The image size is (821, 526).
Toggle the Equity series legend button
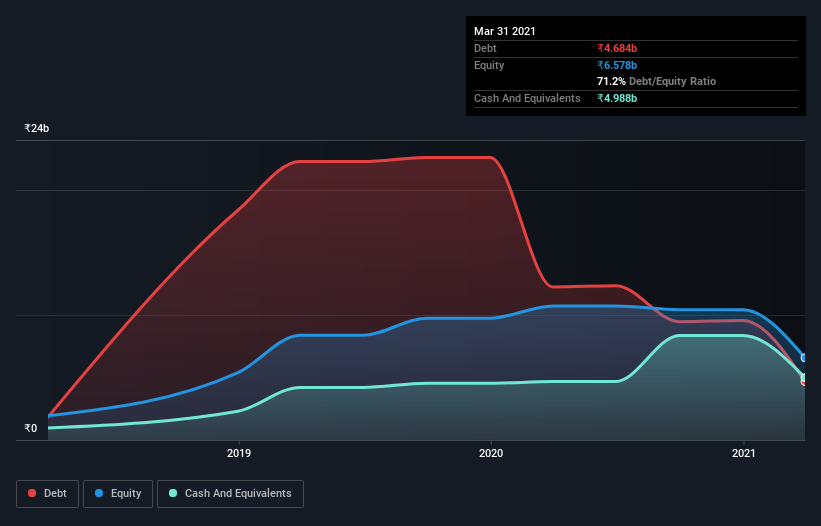[118, 494]
